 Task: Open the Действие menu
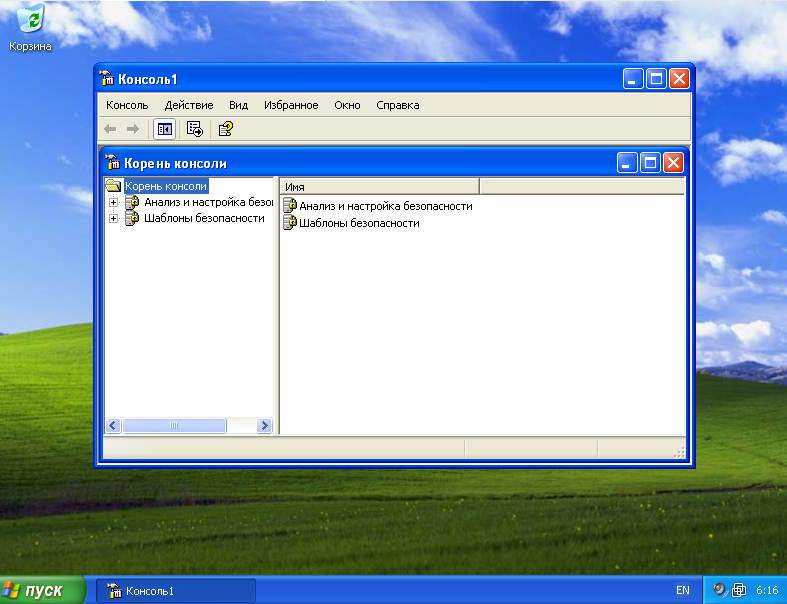click(x=189, y=105)
